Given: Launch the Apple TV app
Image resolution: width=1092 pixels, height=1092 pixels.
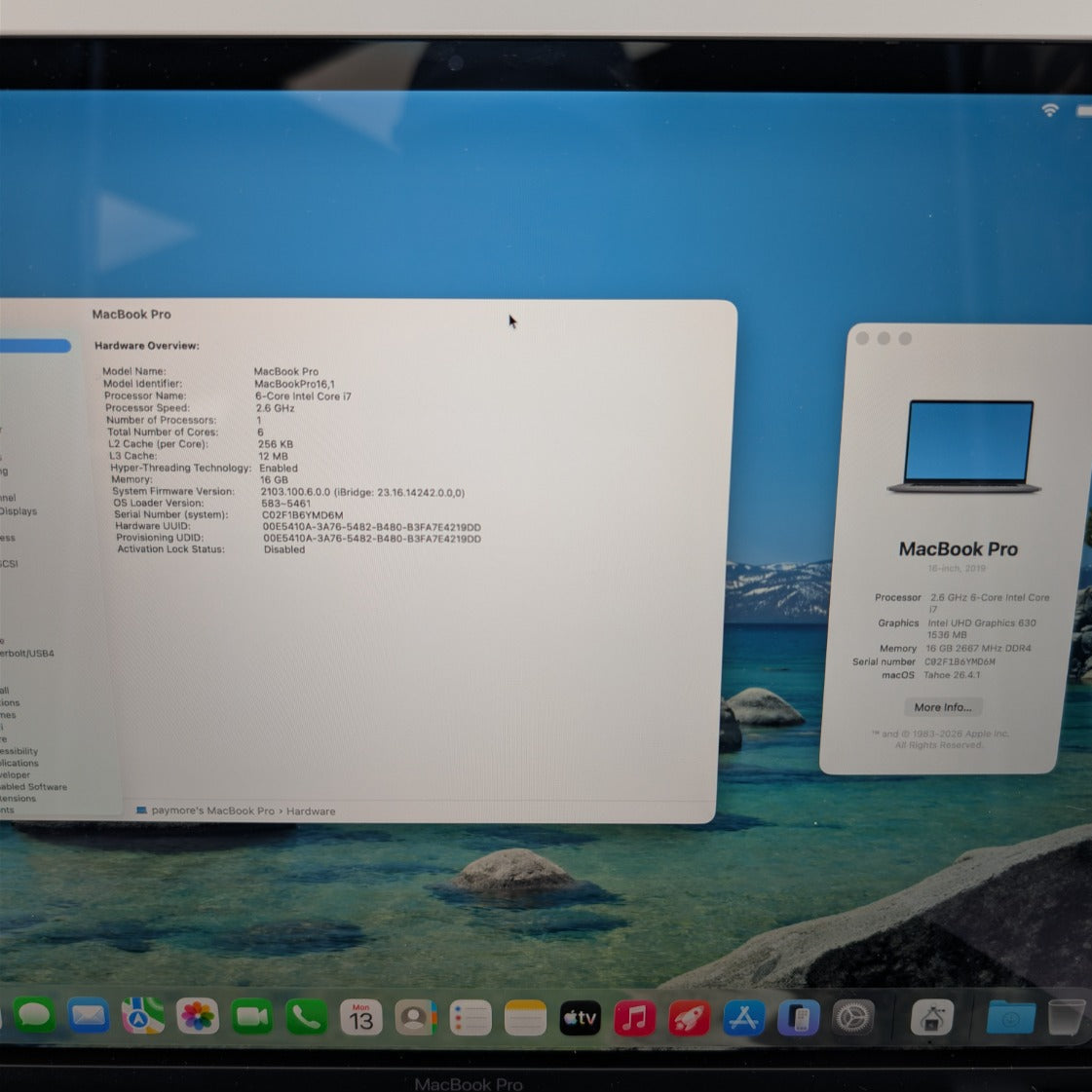Looking at the screenshot, I should (580, 1019).
